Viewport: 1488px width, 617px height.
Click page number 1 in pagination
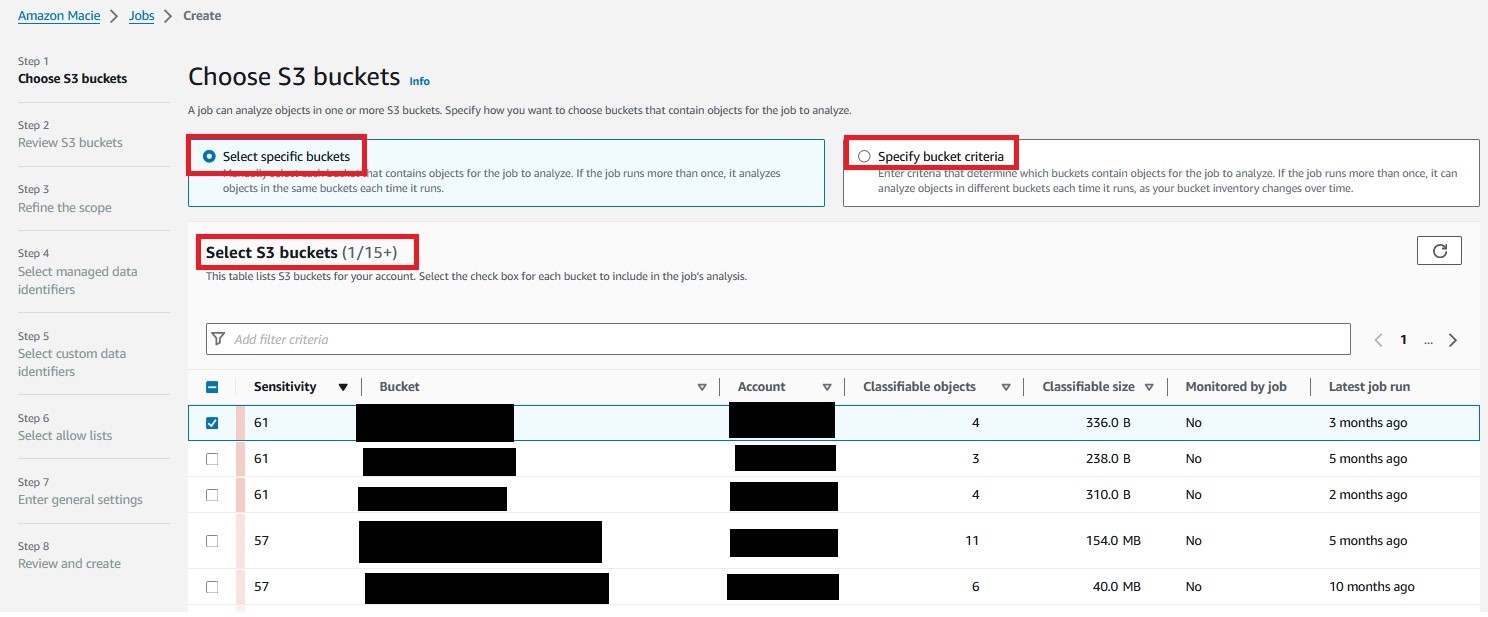[1403, 340]
